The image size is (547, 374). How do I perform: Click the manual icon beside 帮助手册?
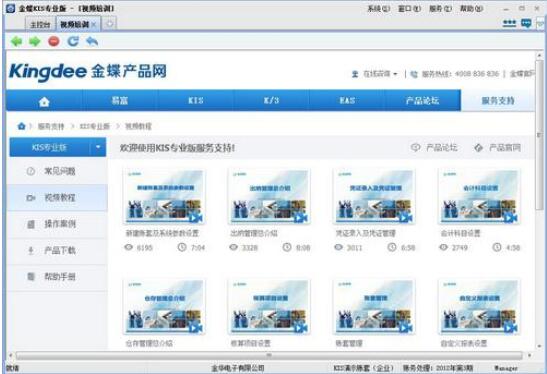31,277
